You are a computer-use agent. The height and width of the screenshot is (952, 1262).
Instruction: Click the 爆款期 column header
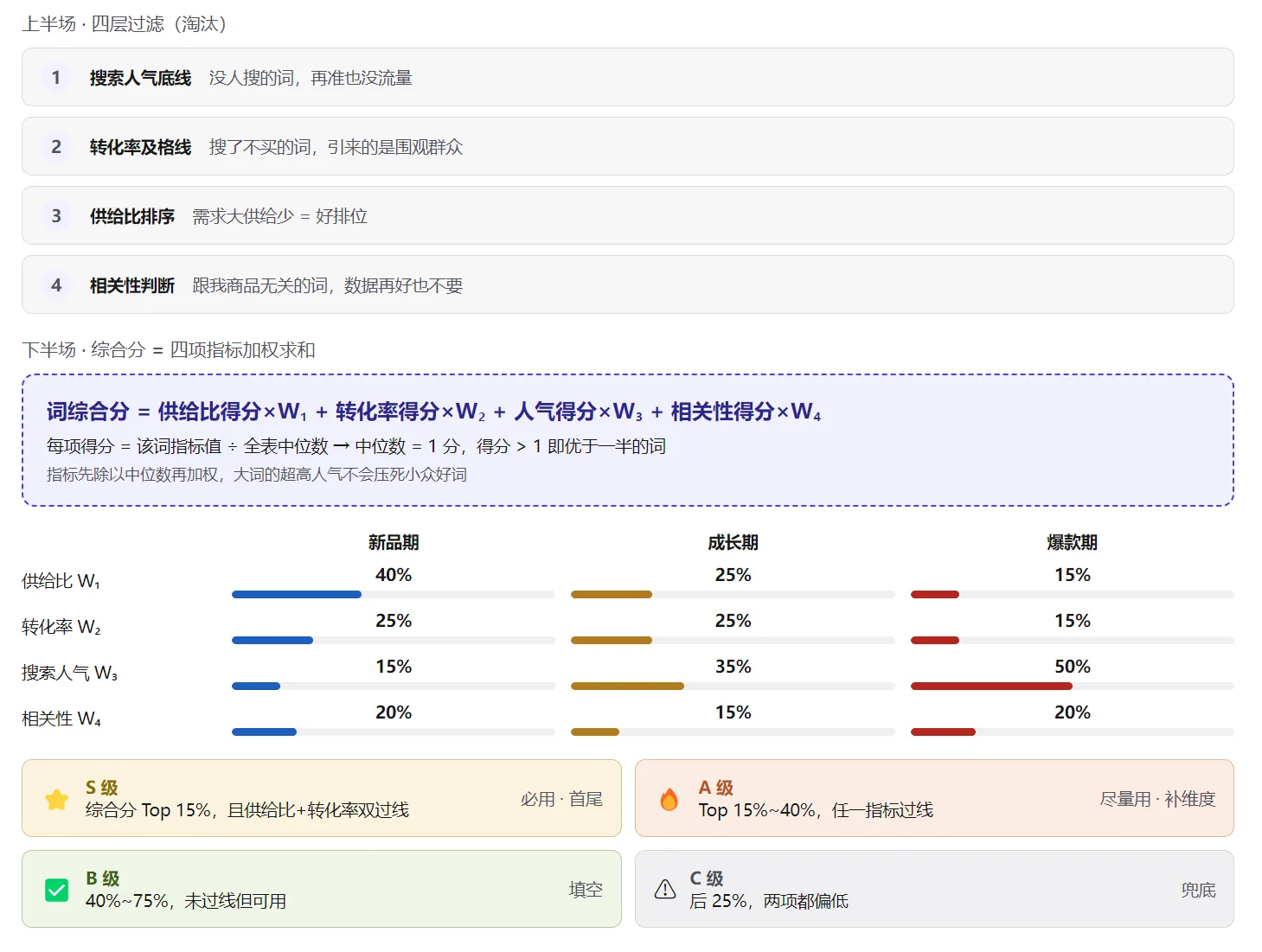(1073, 542)
